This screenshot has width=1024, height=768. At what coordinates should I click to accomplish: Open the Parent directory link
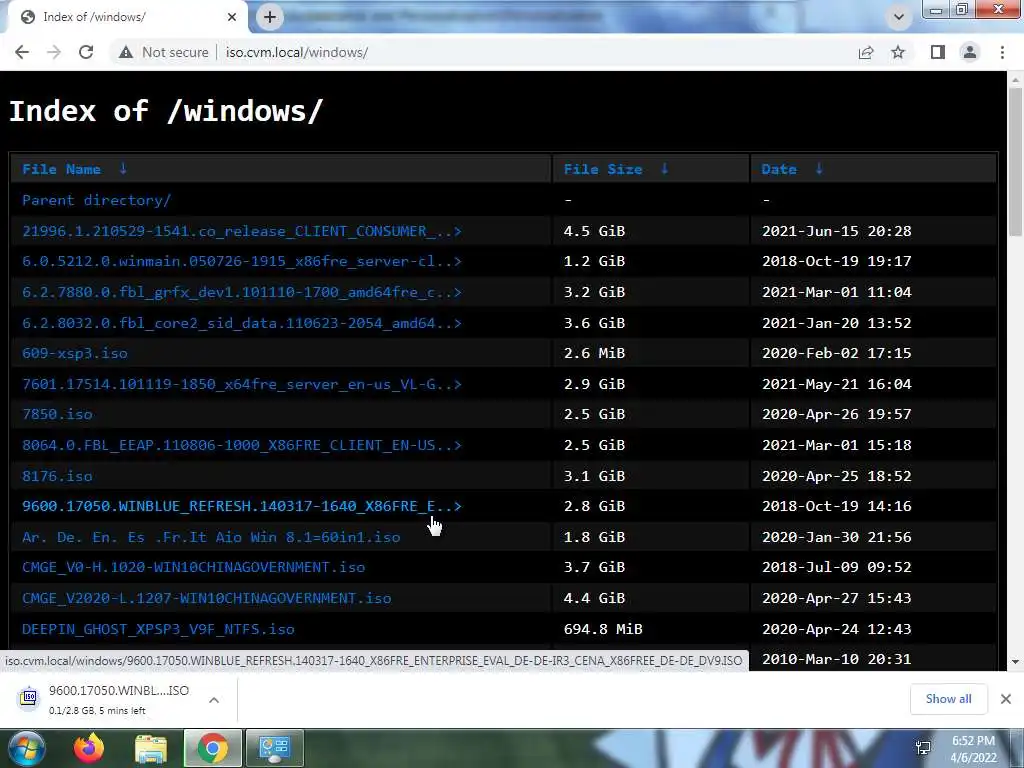[x=97, y=200]
